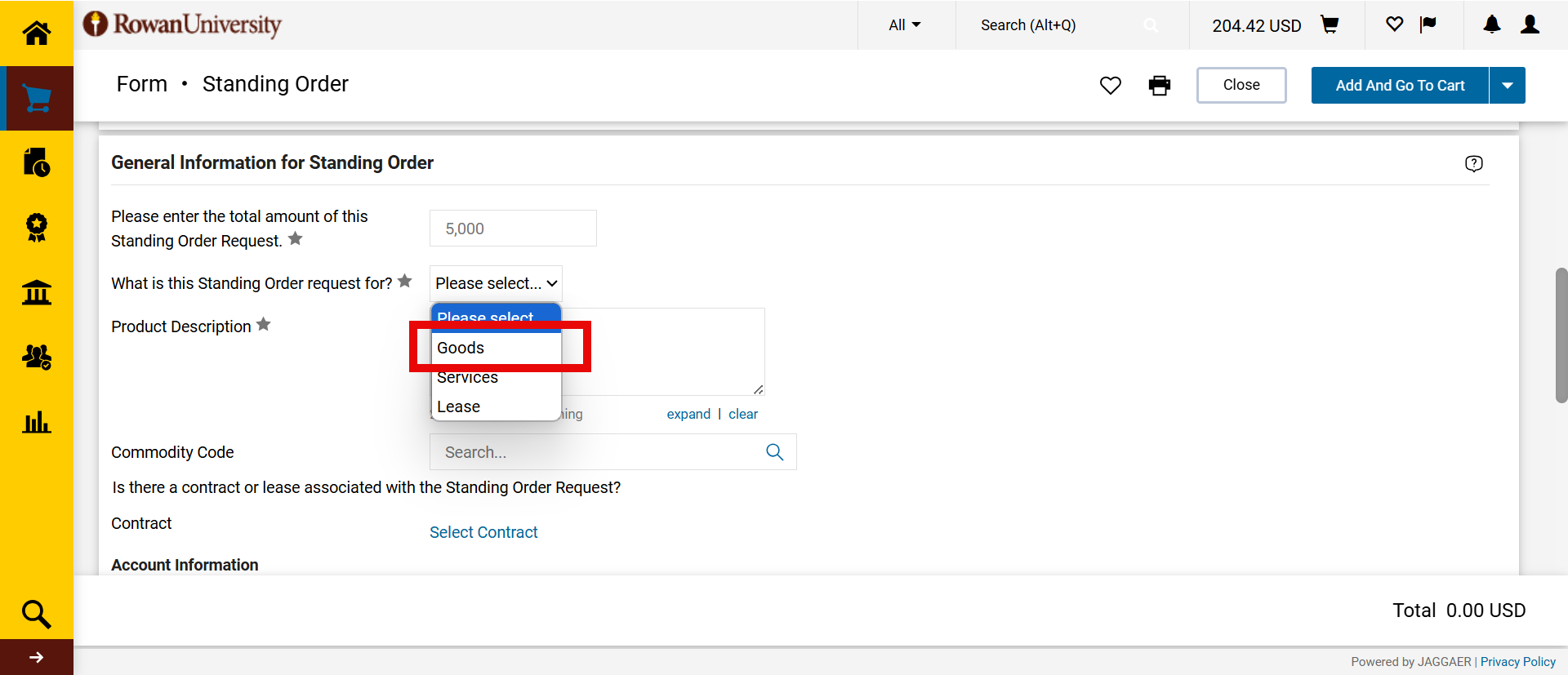This screenshot has width=1568, height=675.
Task: Choose Lease option in dropdown list
Action: coord(458,406)
